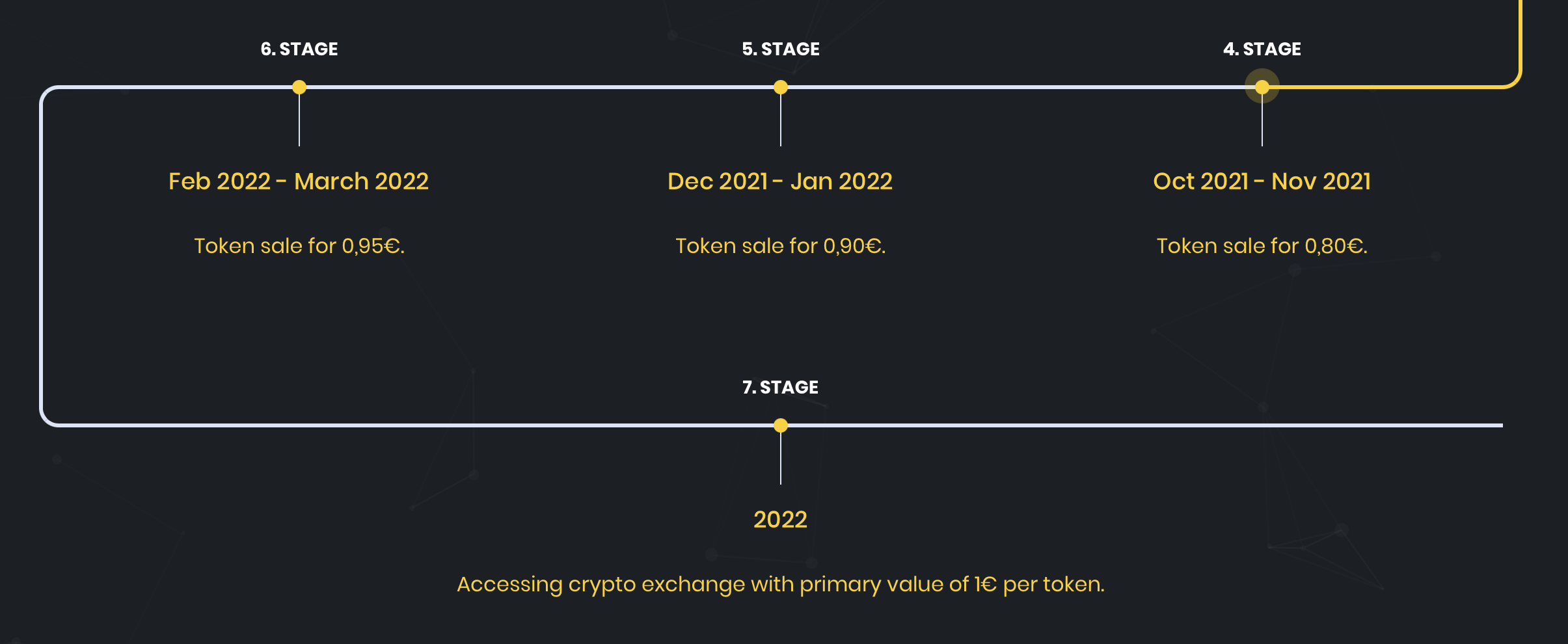Image resolution: width=1568 pixels, height=644 pixels.
Task: Click the yellow dot for stage 6
Action: click(x=299, y=87)
